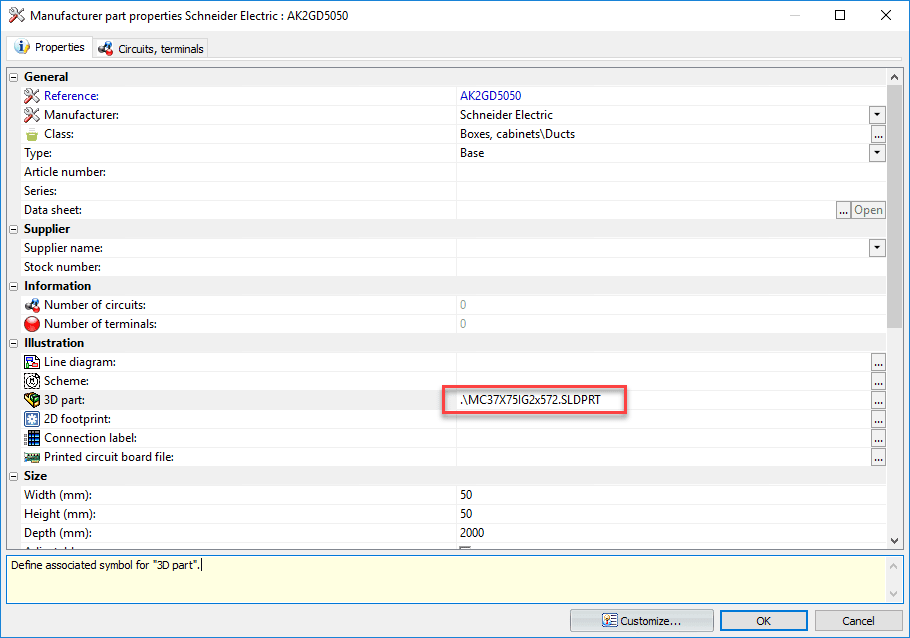Click the Base type value
The height and width of the screenshot is (638, 910).
click(x=472, y=153)
